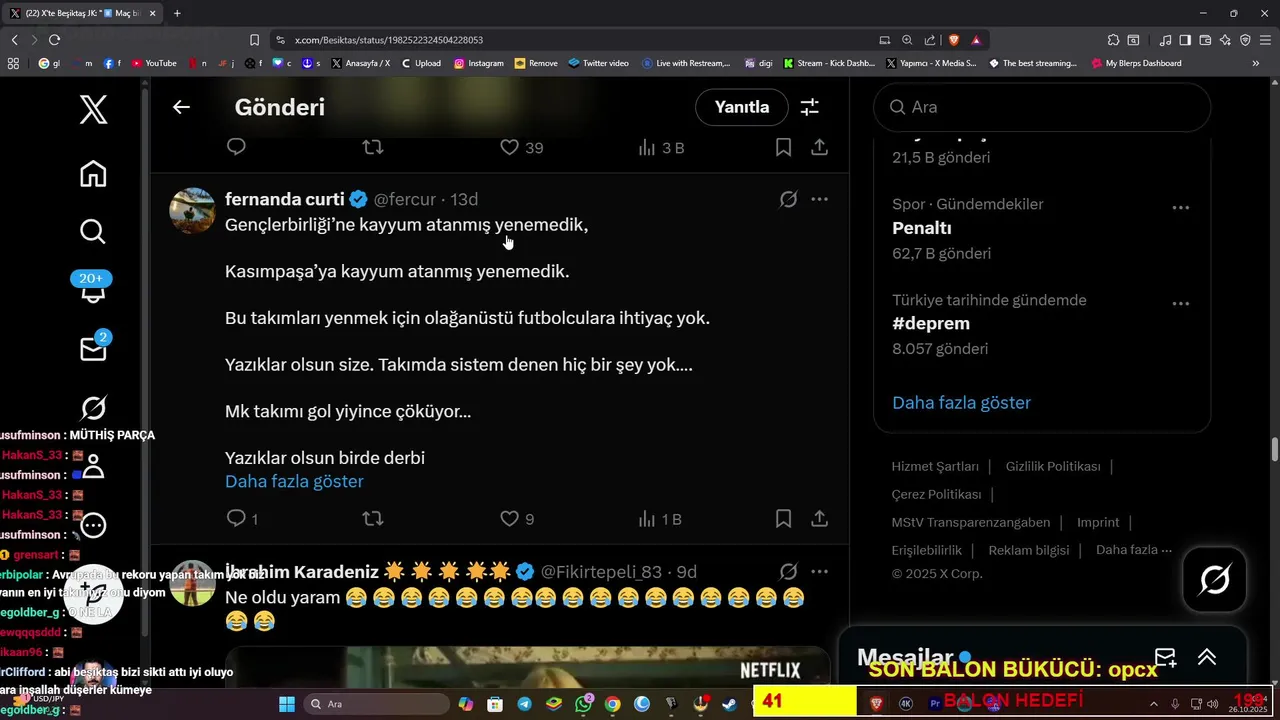The width and height of the screenshot is (1280, 720).
Task: Open Hizmet Şartları footer link
Action: (935, 467)
